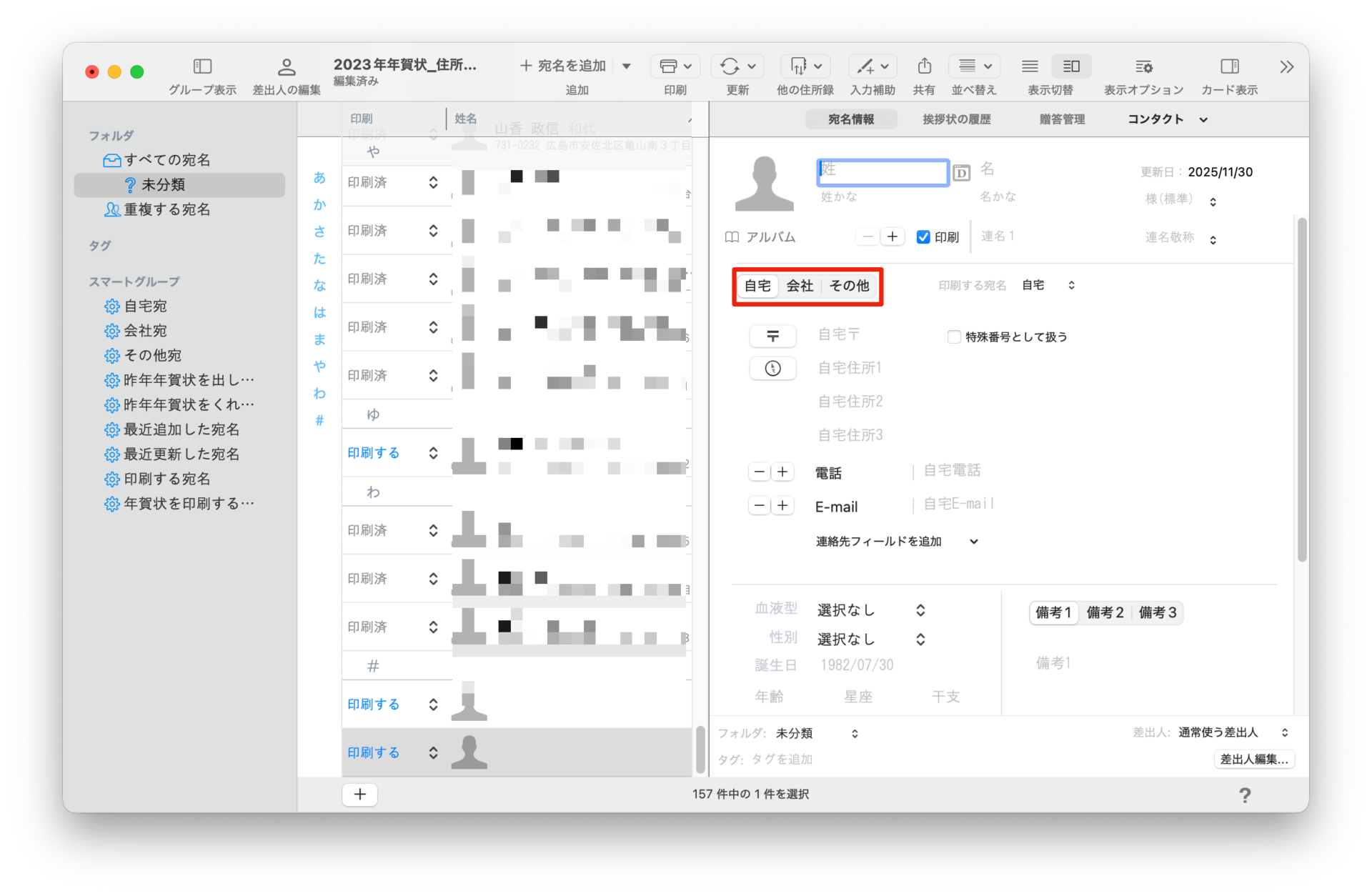The image size is (1372, 896).
Task: Enable 特殊番号として扱う checkbox
Action: [954, 337]
